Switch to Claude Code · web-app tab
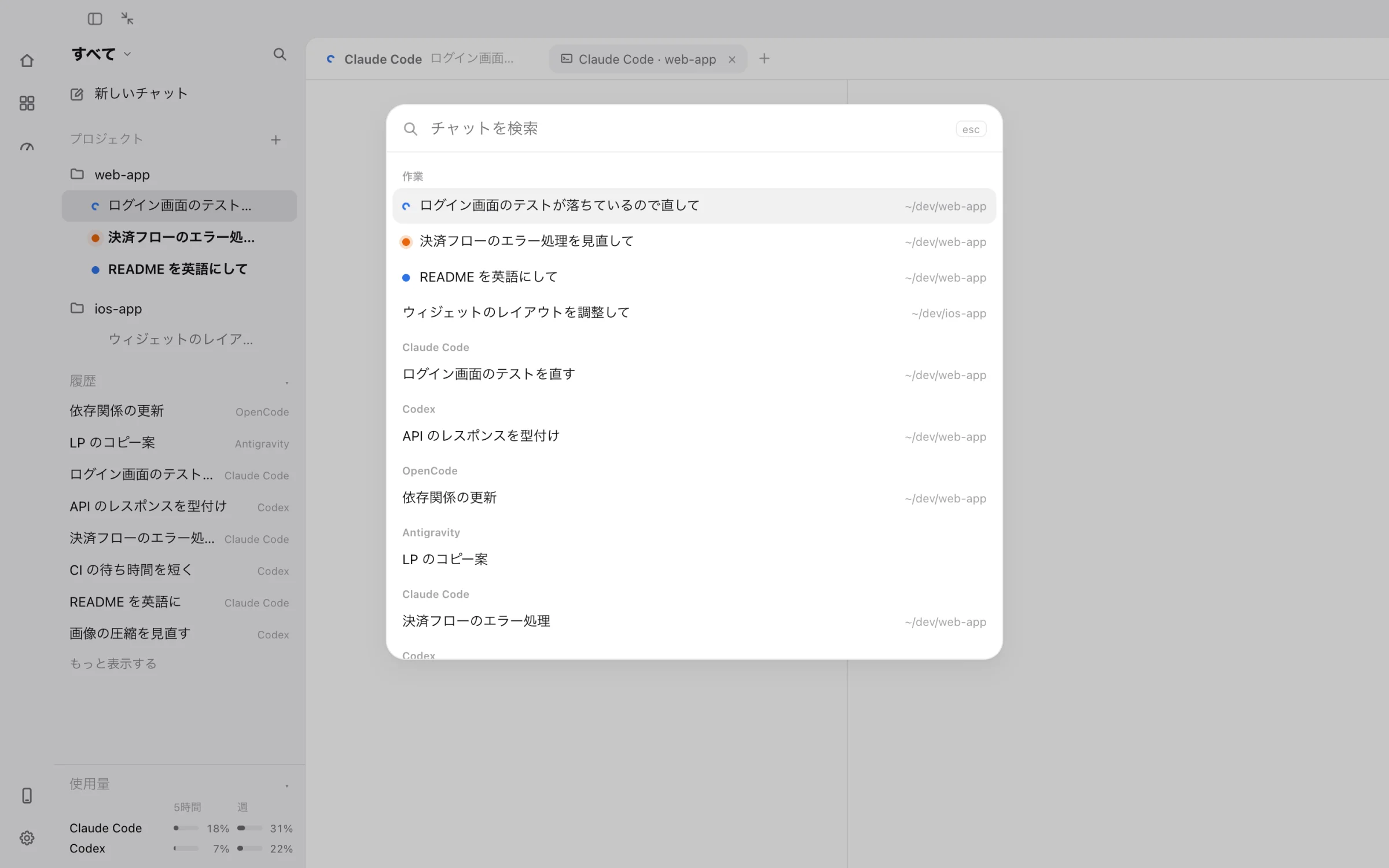 pyautogui.click(x=648, y=59)
